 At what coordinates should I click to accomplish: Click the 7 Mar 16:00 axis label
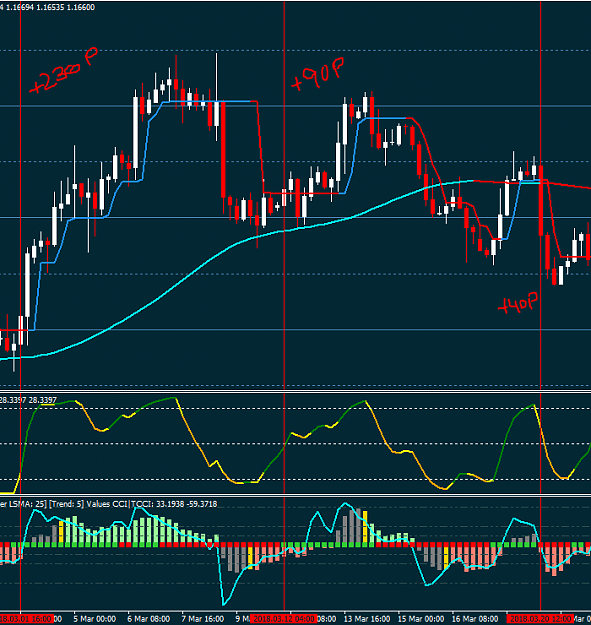point(202,619)
